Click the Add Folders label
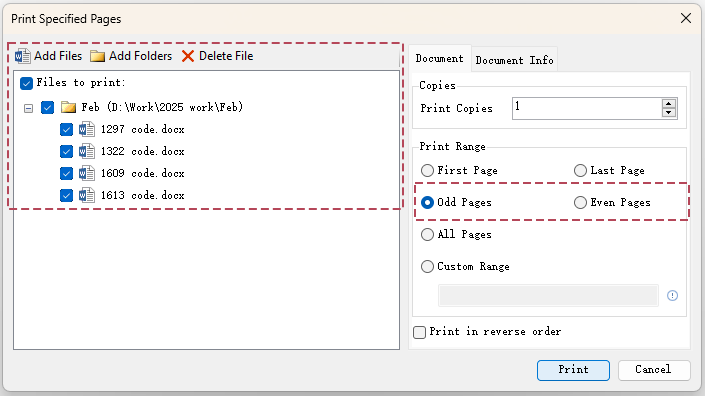This screenshot has height=396, width=705. pos(140,56)
